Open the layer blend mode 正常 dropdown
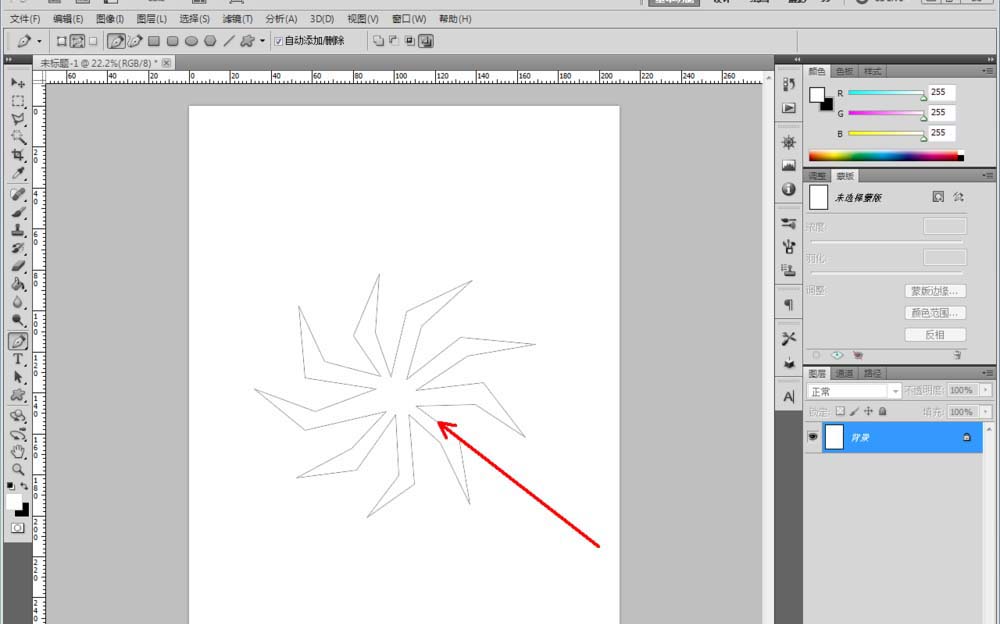Screen dimensions: 1000x624 (x=895, y=391)
